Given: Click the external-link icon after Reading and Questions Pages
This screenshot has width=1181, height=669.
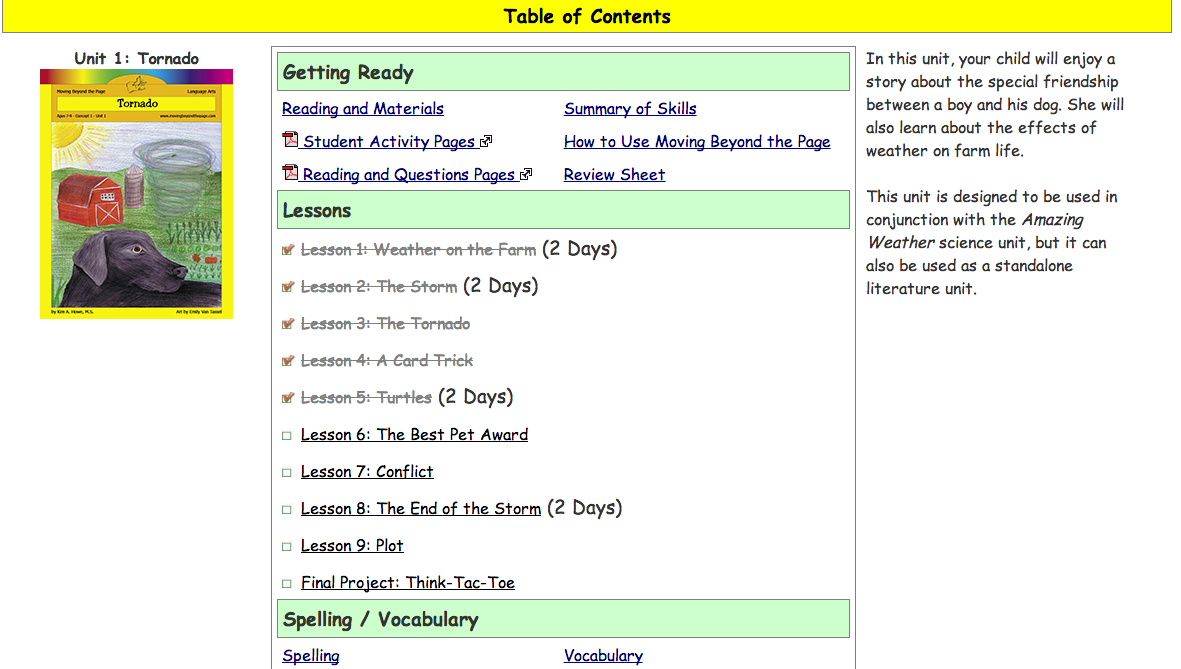Looking at the screenshot, I should pos(526,175).
